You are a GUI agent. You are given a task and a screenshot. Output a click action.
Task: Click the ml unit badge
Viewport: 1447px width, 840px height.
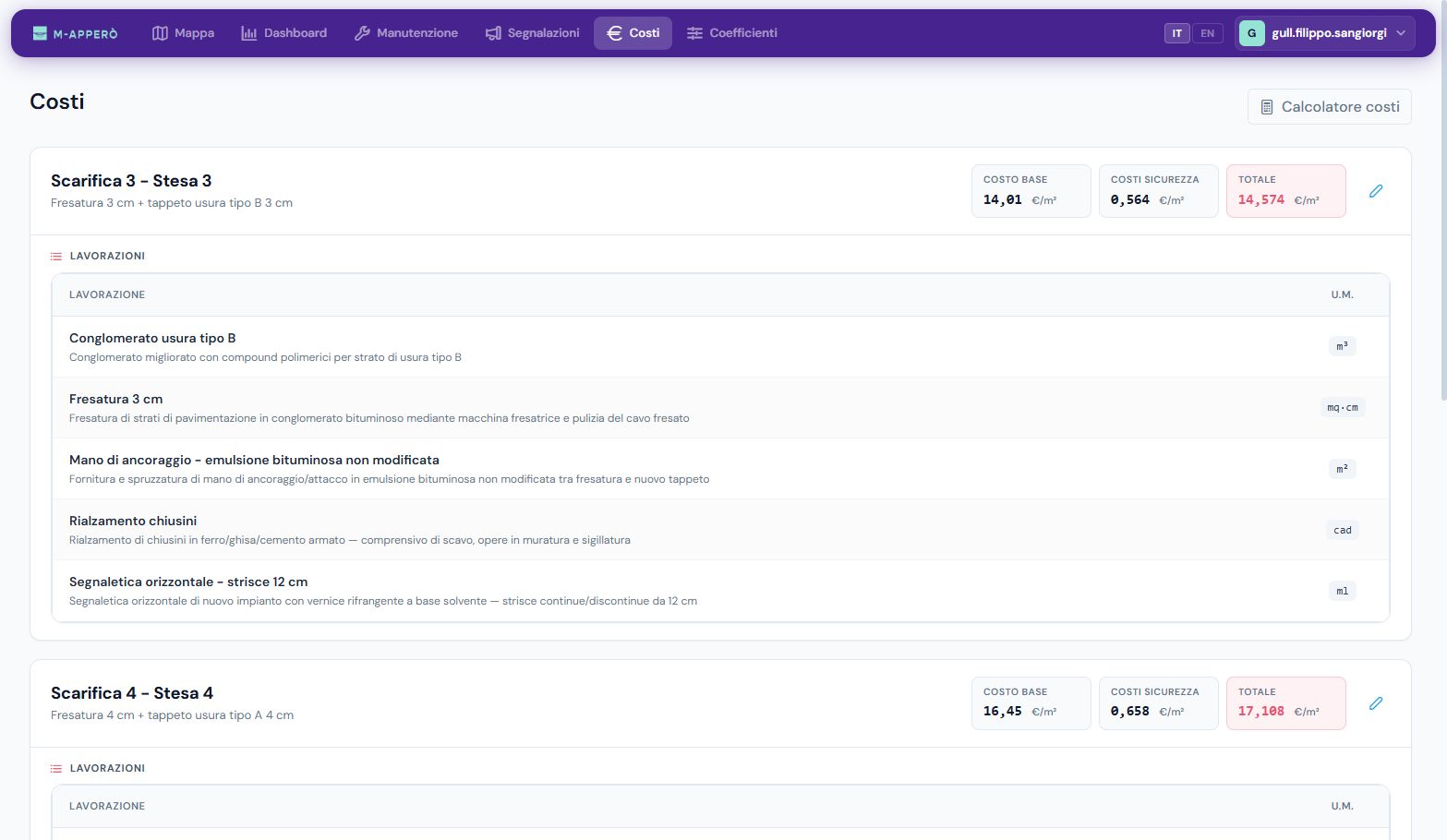tap(1343, 591)
